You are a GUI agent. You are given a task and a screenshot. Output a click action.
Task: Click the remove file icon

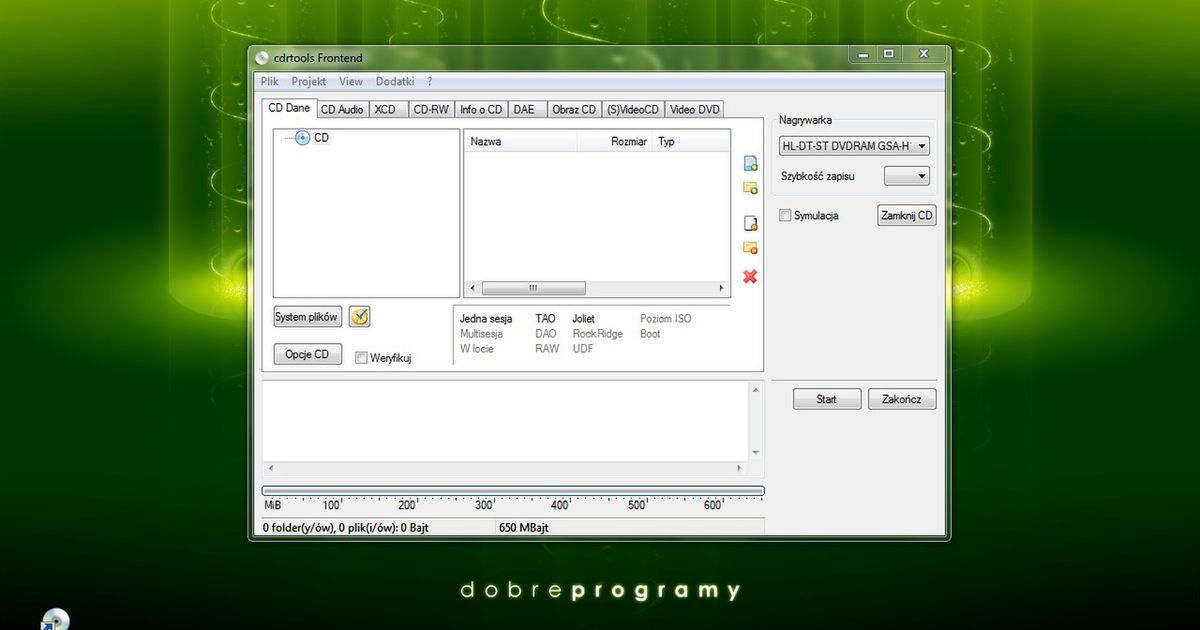click(750, 222)
